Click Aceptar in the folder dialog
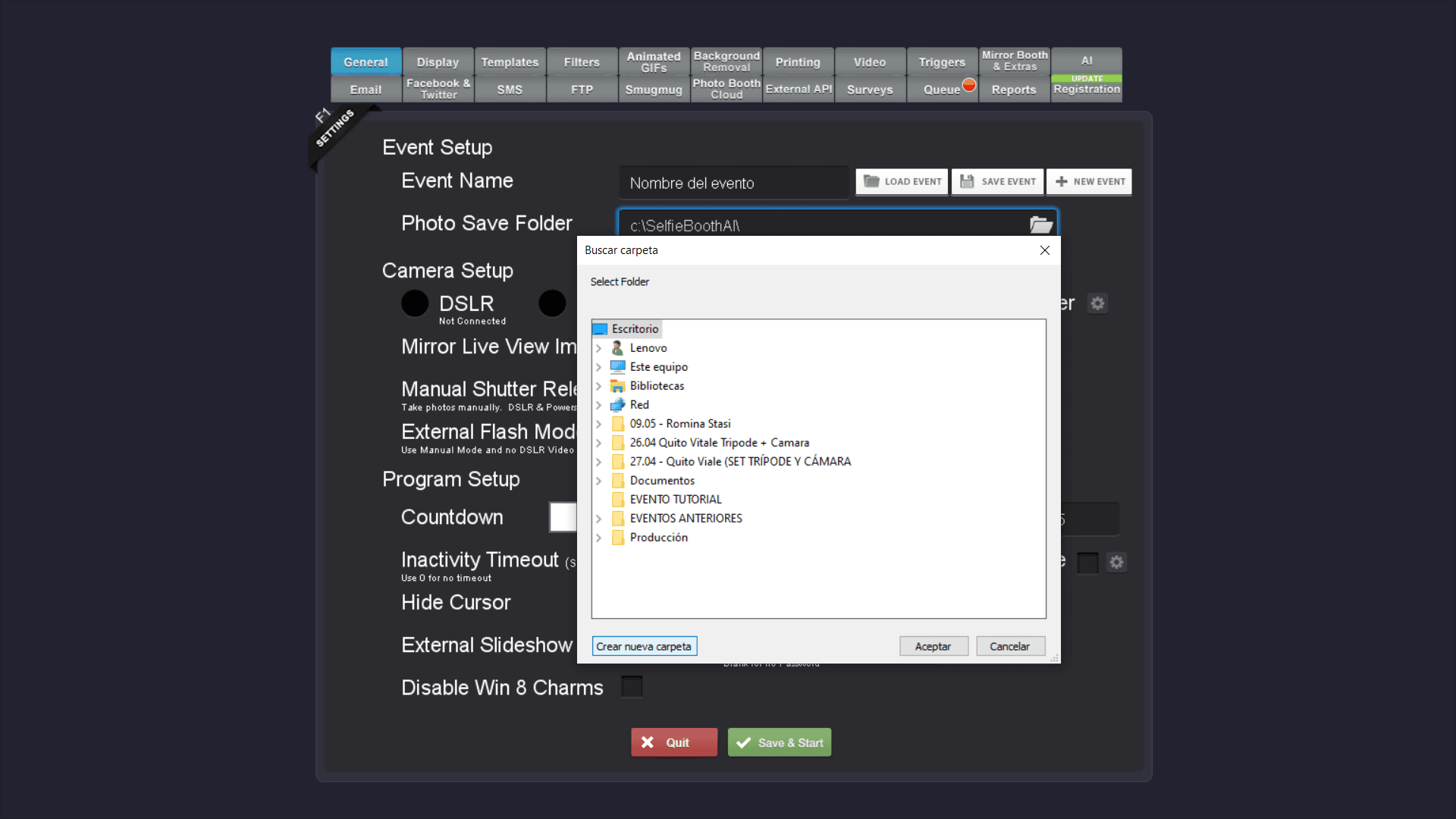 (933, 646)
